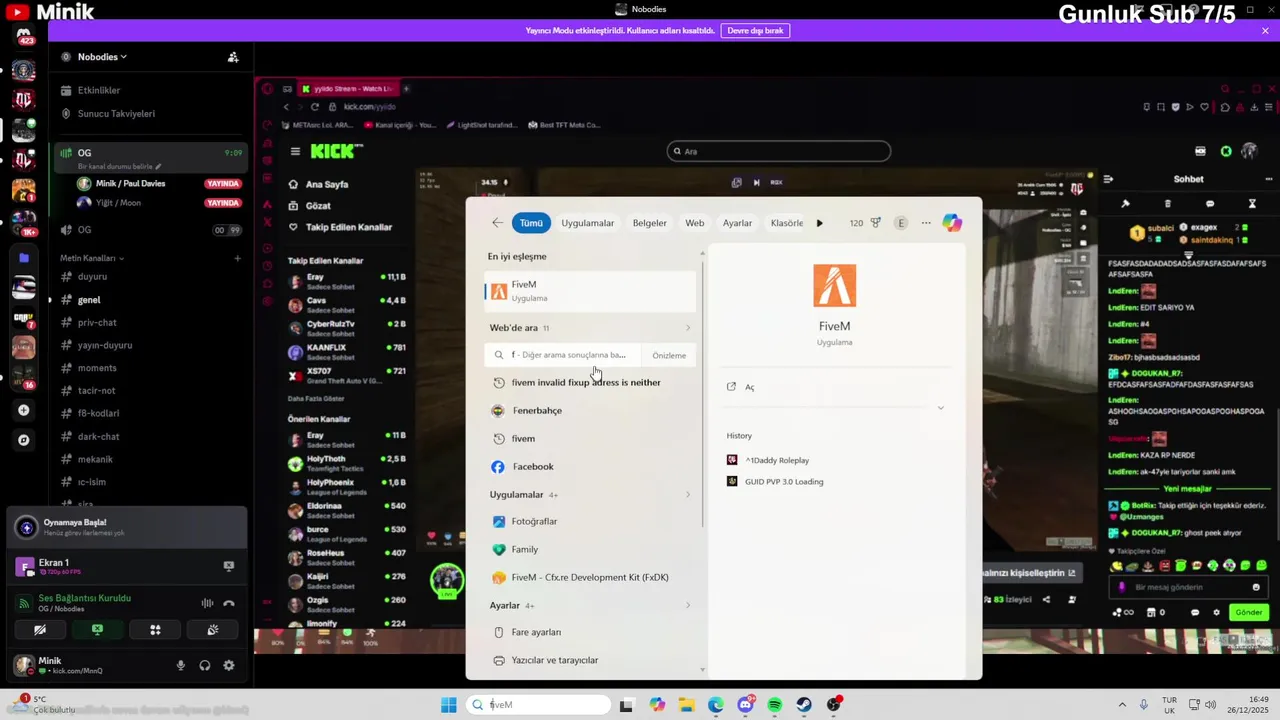
Task: Go back in the Windows search panel
Action: coord(497,223)
